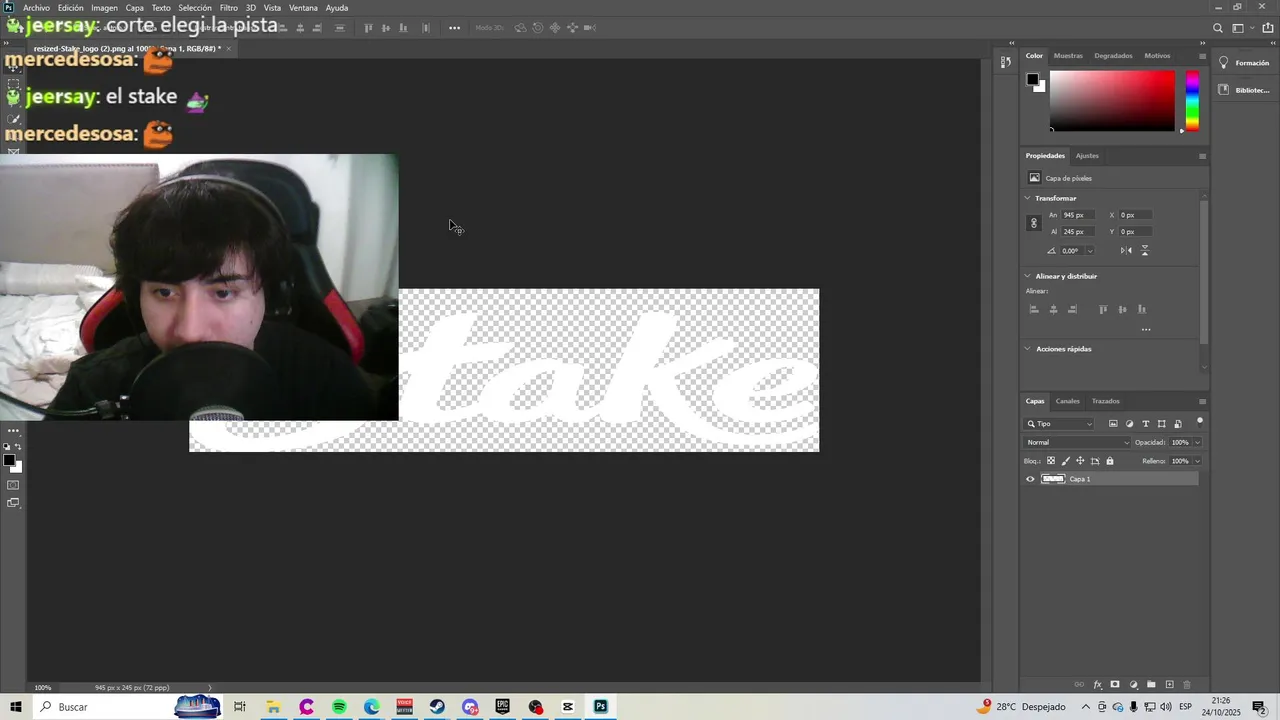Toggle lock artboard nesting icon

click(1095, 461)
